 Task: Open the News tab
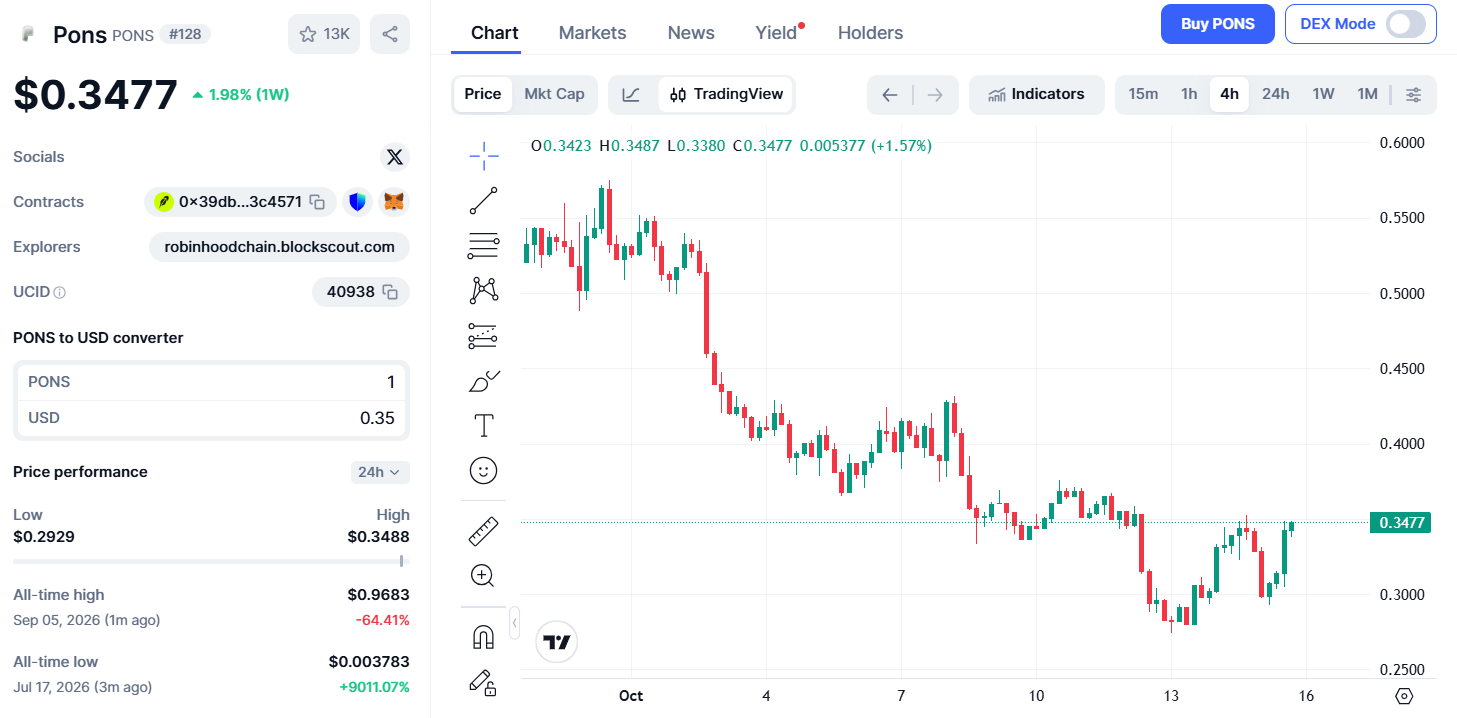coord(691,33)
